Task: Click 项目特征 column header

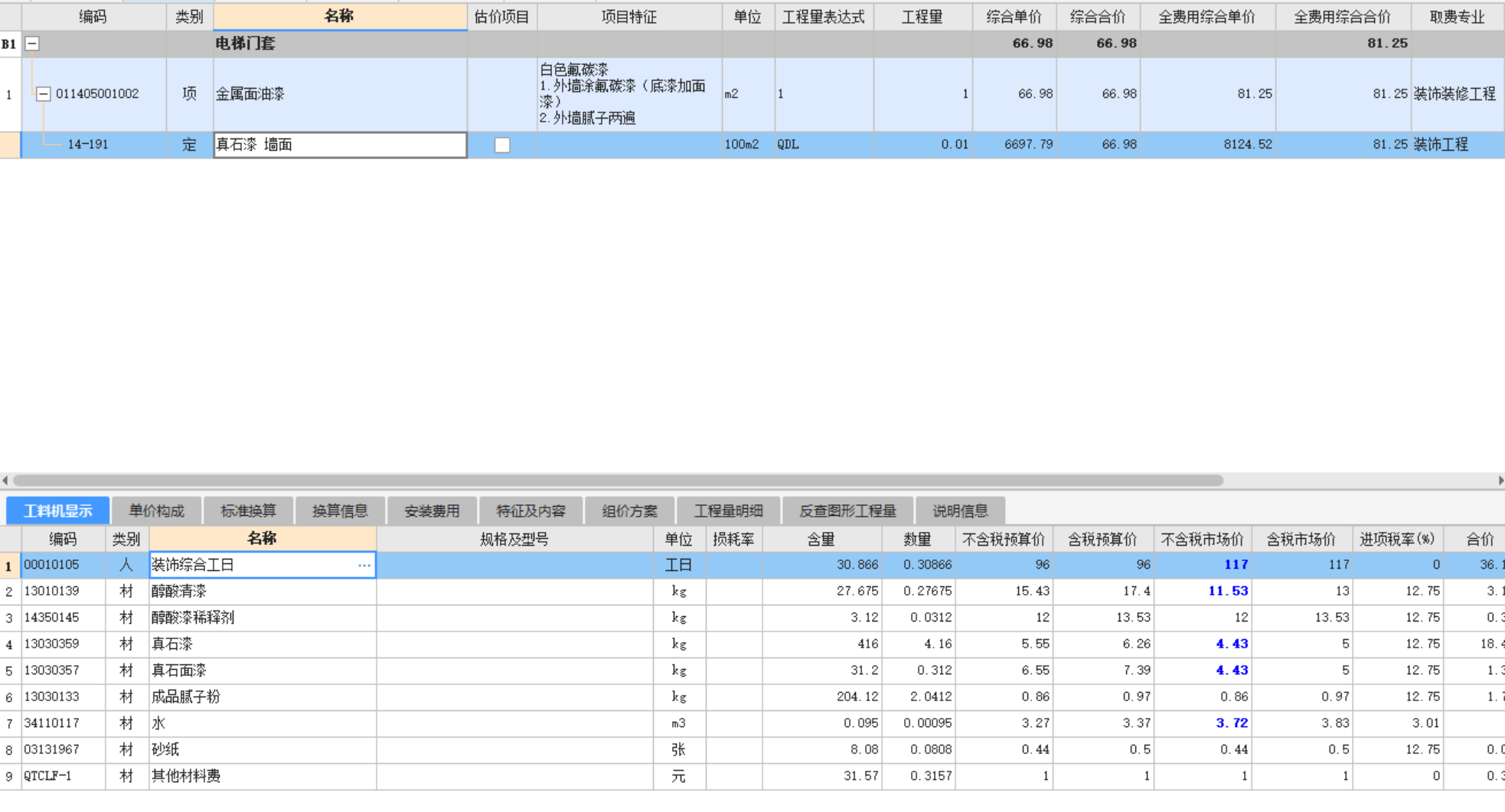Action: coord(629,17)
